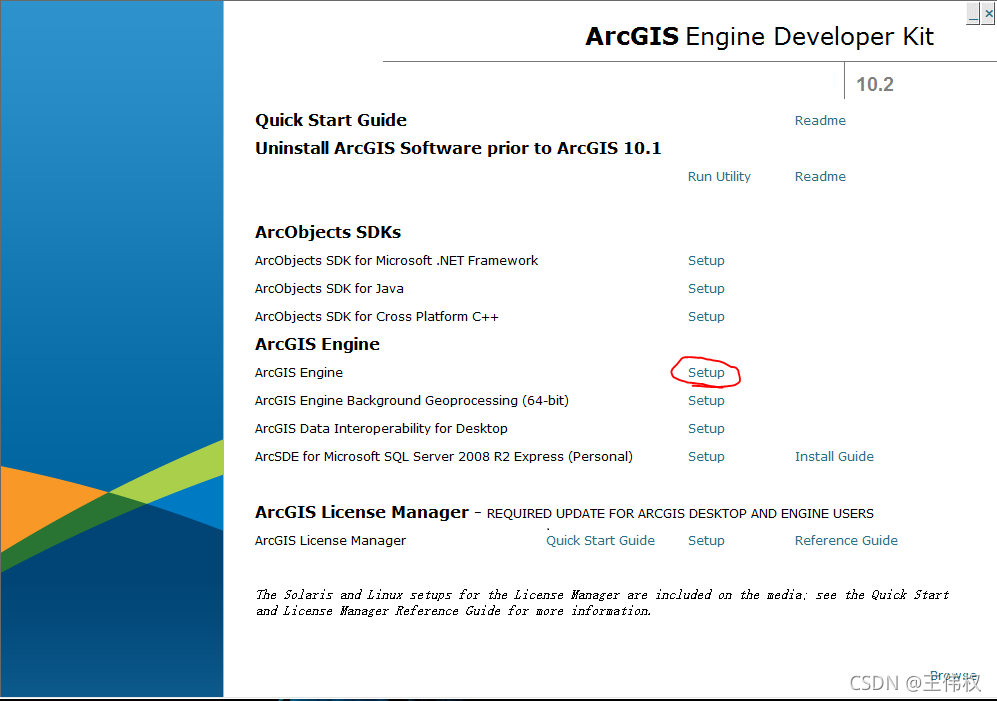Start Setup for ArcObjects SDK for Java

pyautogui.click(x=706, y=289)
